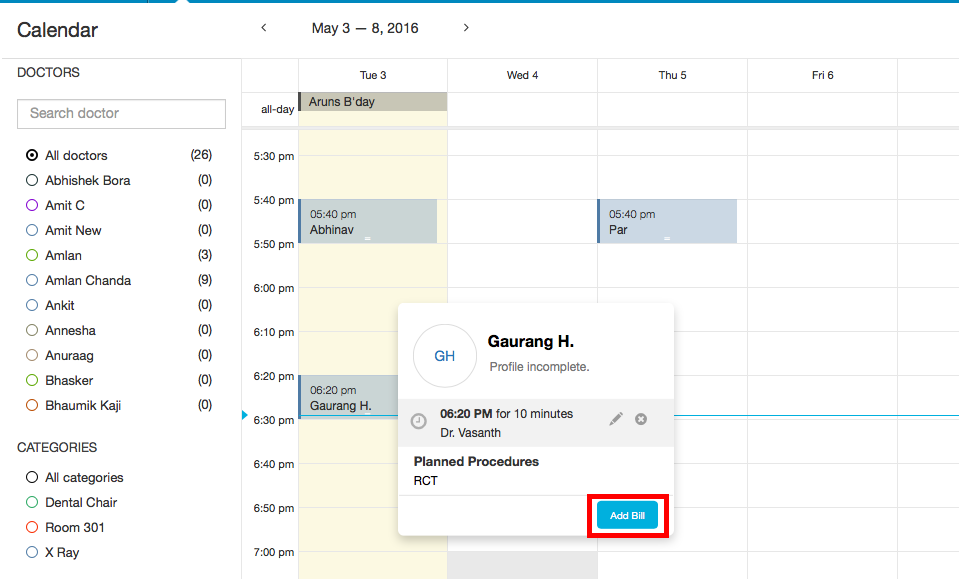Open Abhinav's 05:40 pm appointment
The width and height of the screenshot is (959, 579).
pos(367,221)
